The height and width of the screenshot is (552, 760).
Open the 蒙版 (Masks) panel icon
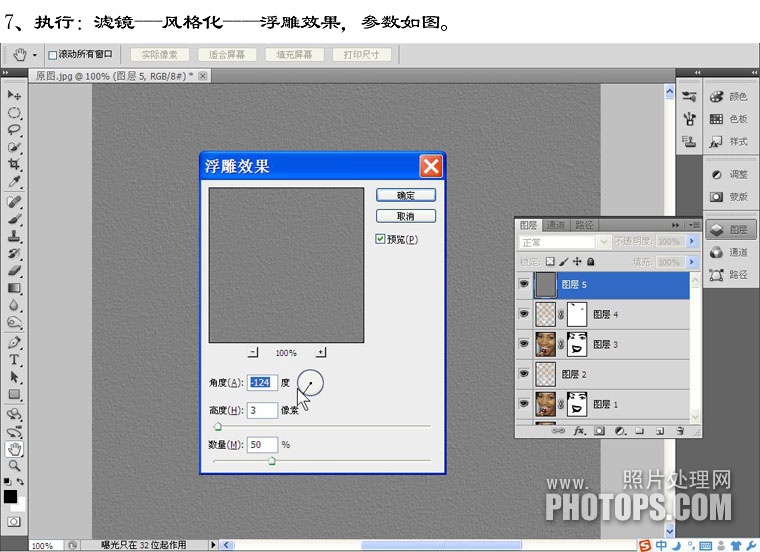pos(716,197)
